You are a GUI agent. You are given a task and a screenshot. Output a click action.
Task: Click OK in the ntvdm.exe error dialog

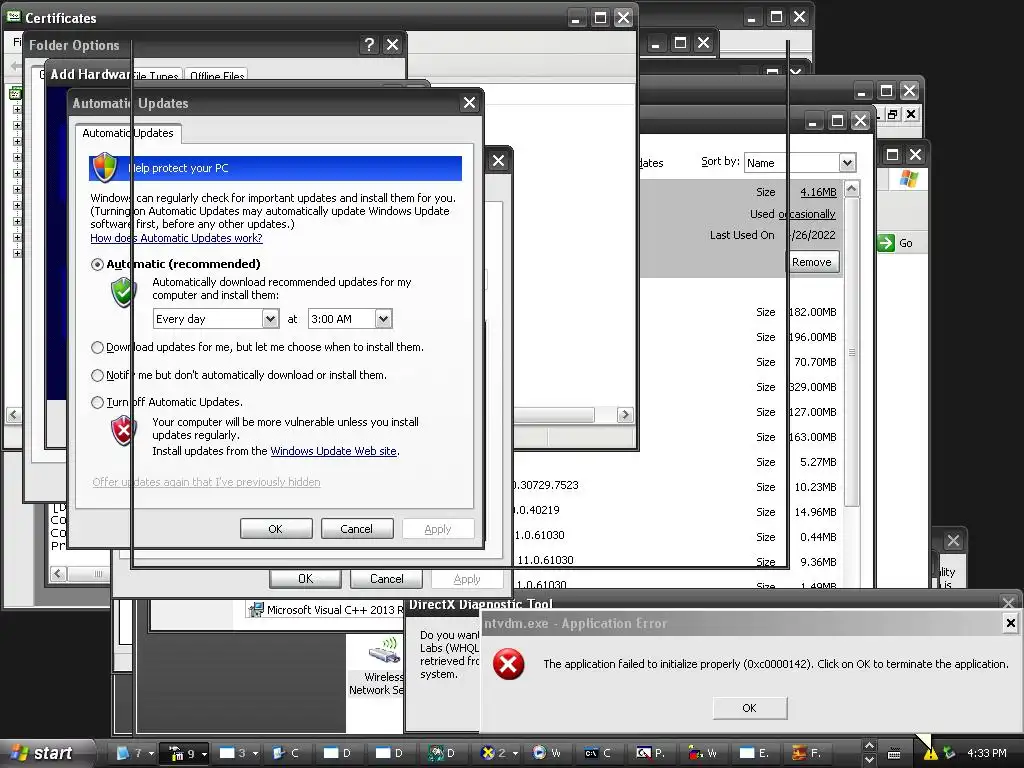click(750, 708)
